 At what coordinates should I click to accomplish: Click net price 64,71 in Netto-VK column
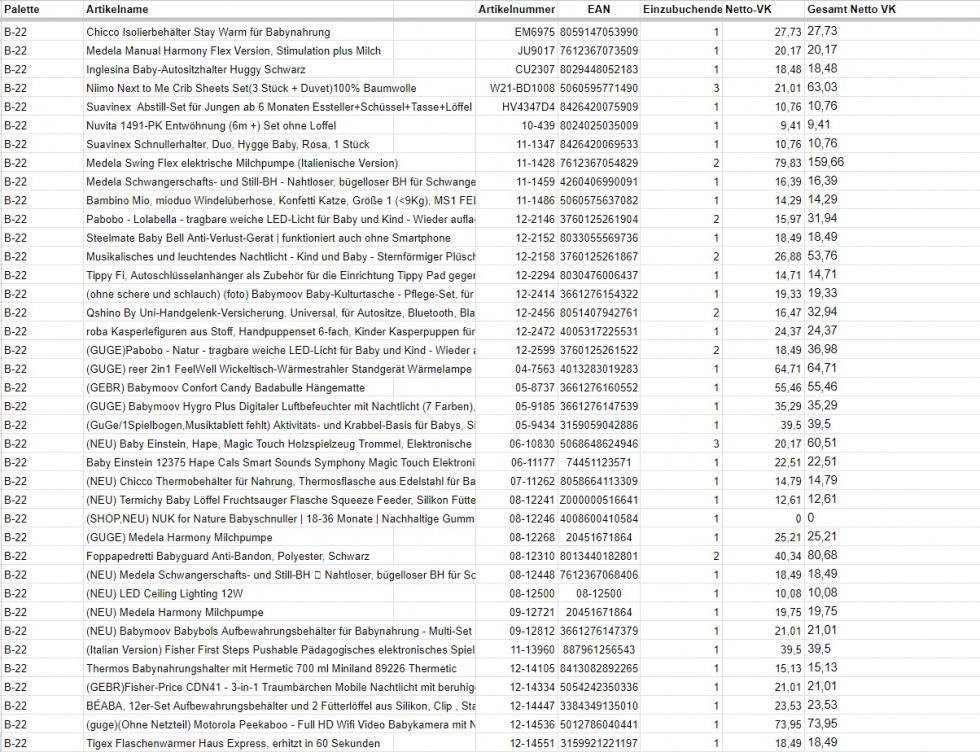[x=788, y=369]
